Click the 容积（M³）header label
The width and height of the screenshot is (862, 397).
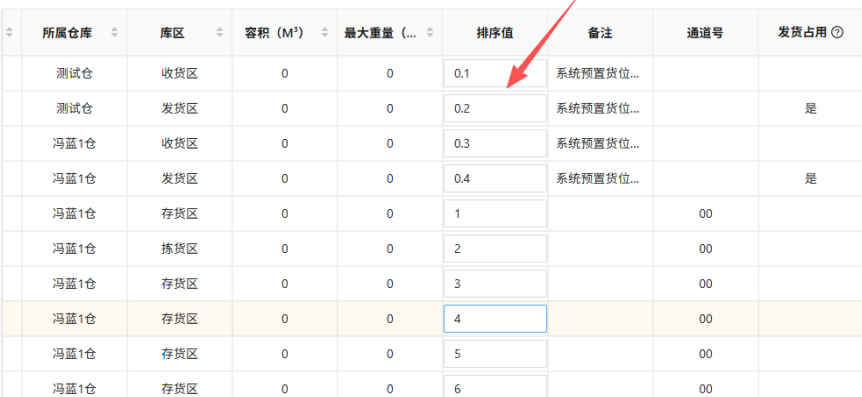(274, 33)
